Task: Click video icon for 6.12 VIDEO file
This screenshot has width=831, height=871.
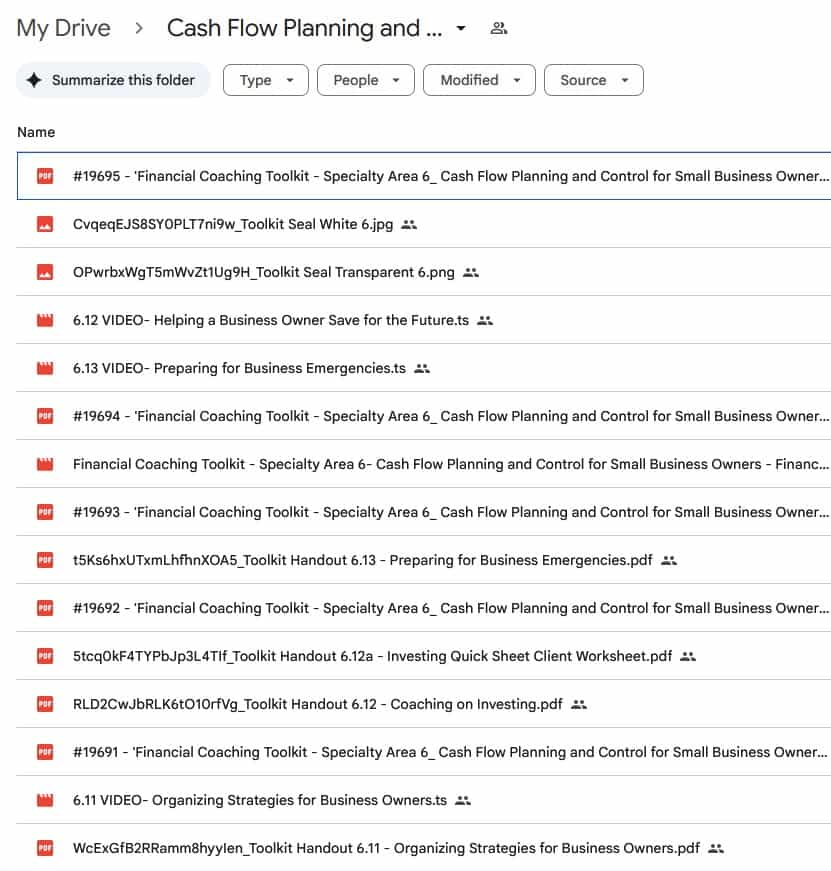Action: pyautogui.click(x=44, y=320)
